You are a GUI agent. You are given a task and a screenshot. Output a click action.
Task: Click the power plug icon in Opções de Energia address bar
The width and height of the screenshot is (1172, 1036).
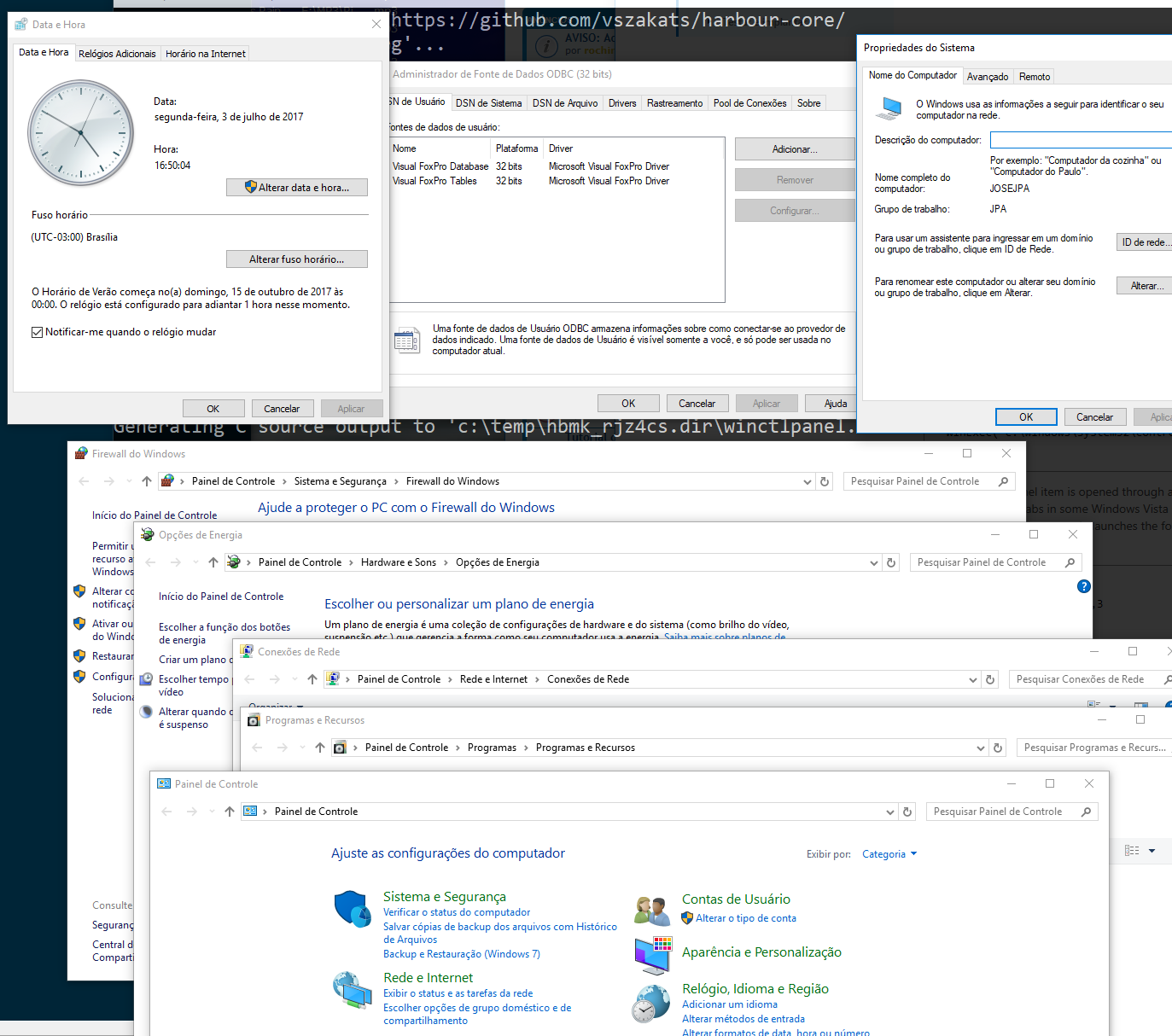[234, 562]
